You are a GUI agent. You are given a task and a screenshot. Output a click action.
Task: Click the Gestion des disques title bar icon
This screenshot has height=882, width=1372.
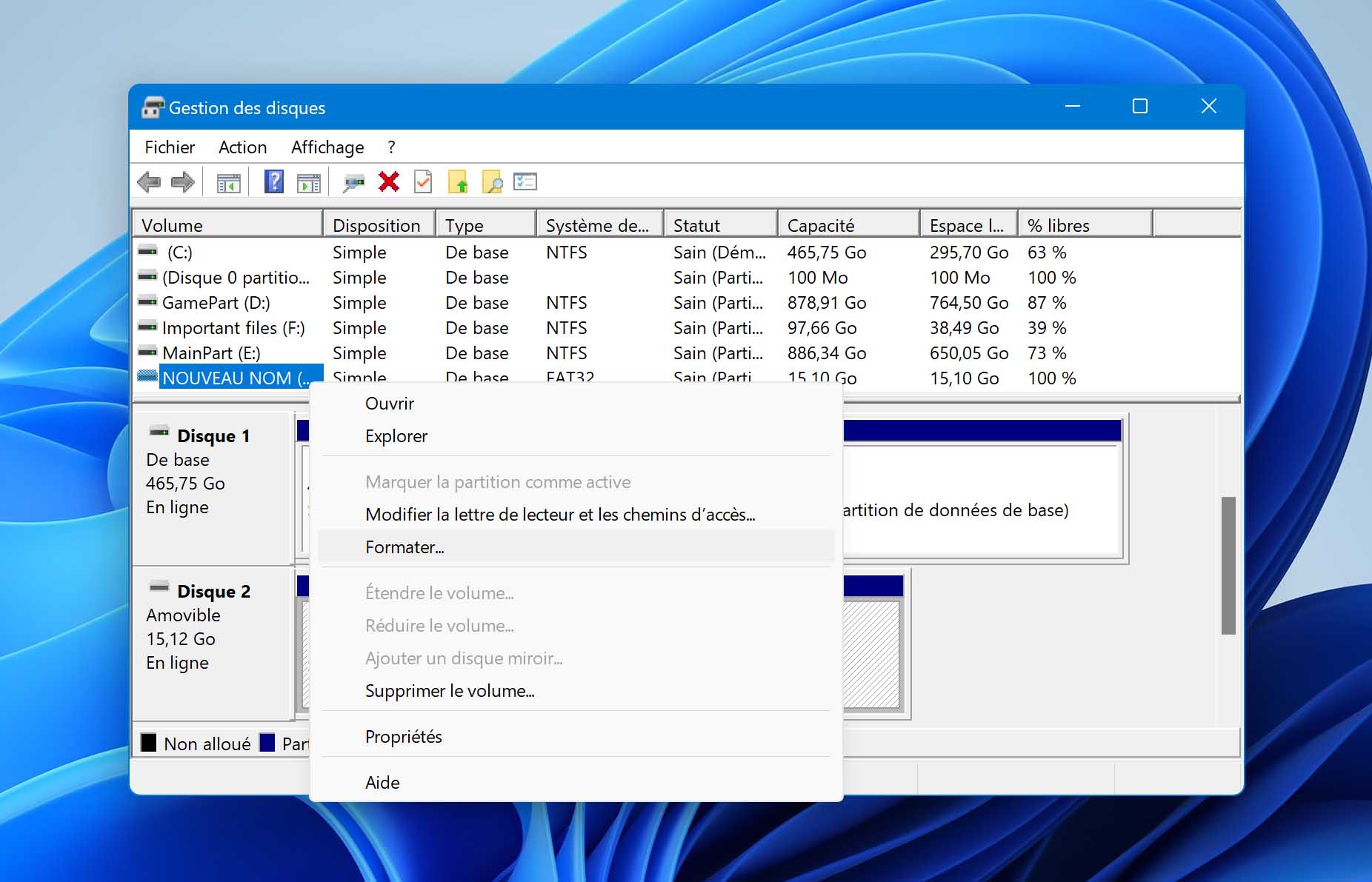153,107
